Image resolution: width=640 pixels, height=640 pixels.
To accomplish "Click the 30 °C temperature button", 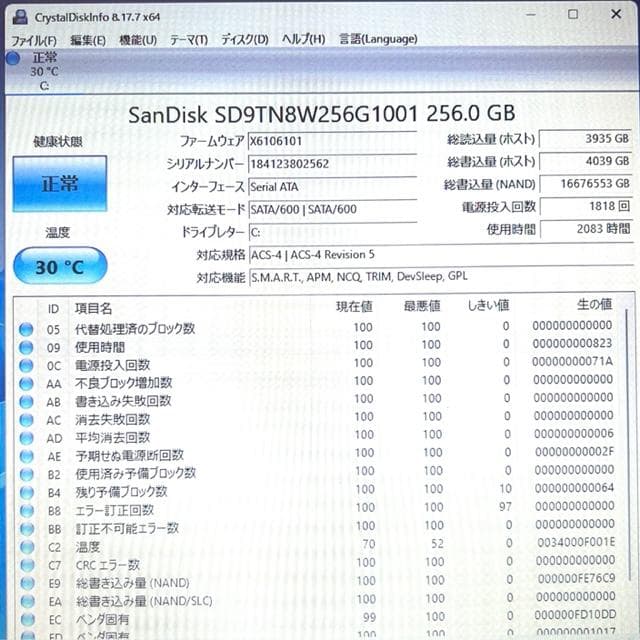I will point(59,266).
